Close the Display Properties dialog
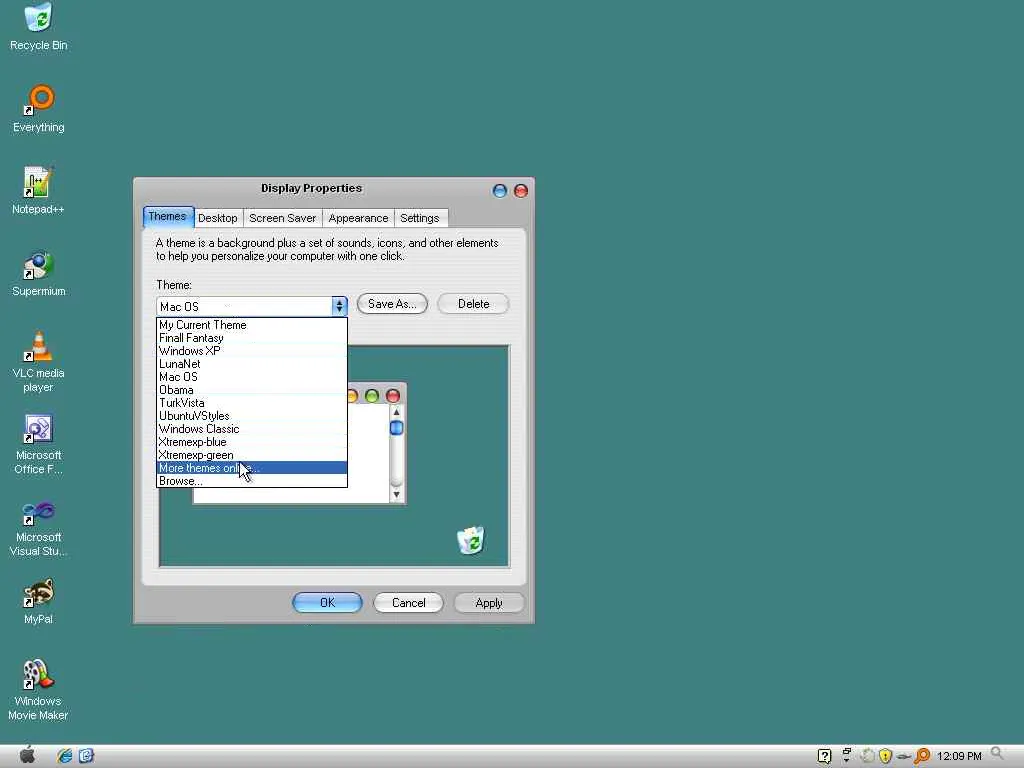Viewport: 1024px width, 768px height. coord(520,191)
